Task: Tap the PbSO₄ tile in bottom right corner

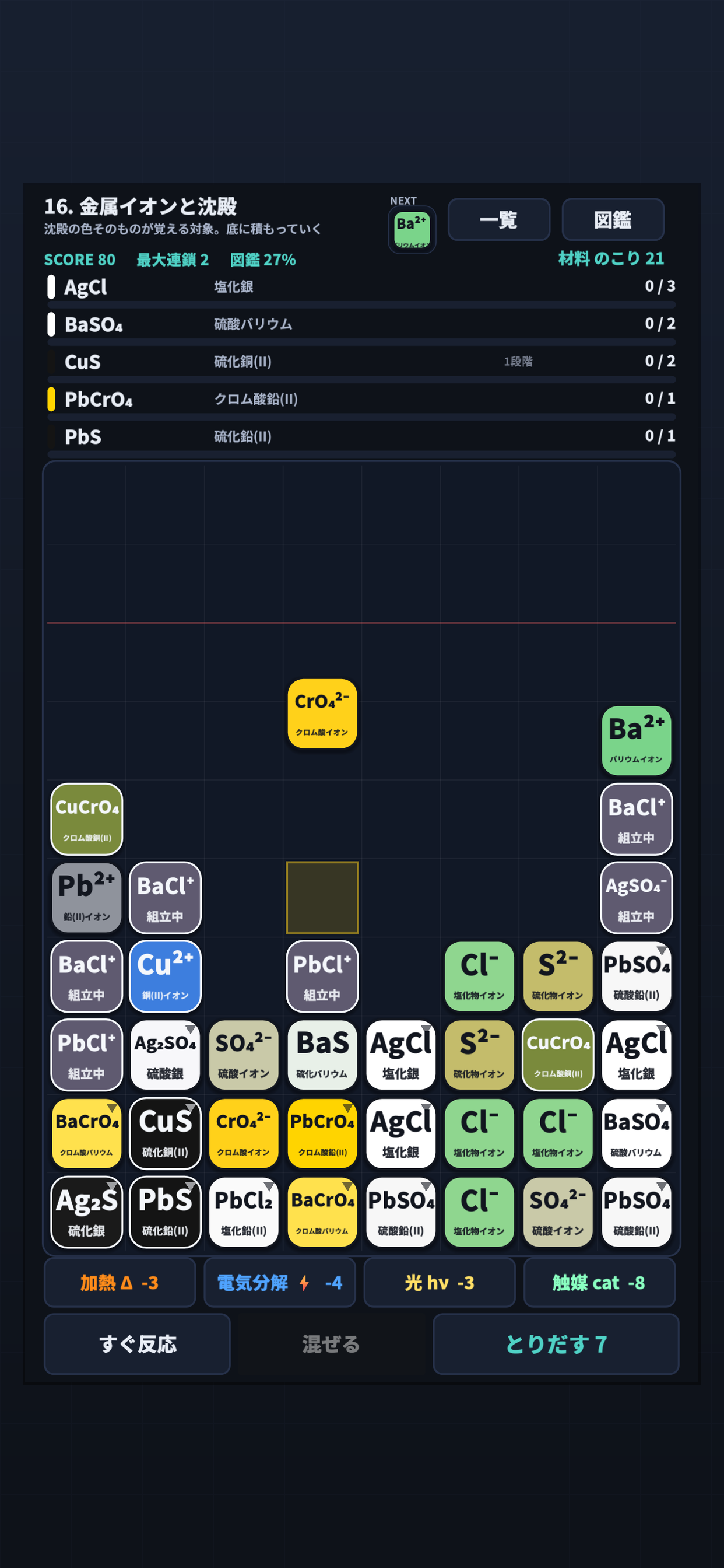Action: (637, 1212)
